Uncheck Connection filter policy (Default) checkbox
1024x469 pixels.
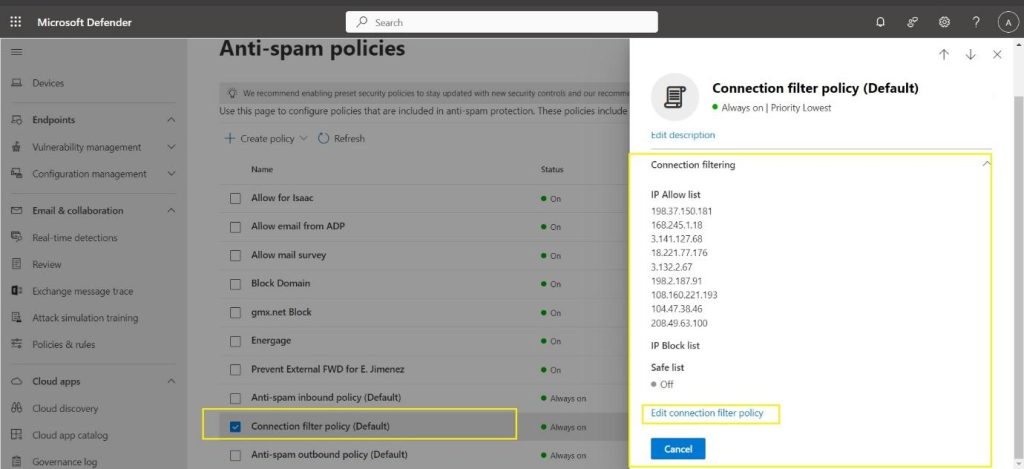(x=236, y=427)
